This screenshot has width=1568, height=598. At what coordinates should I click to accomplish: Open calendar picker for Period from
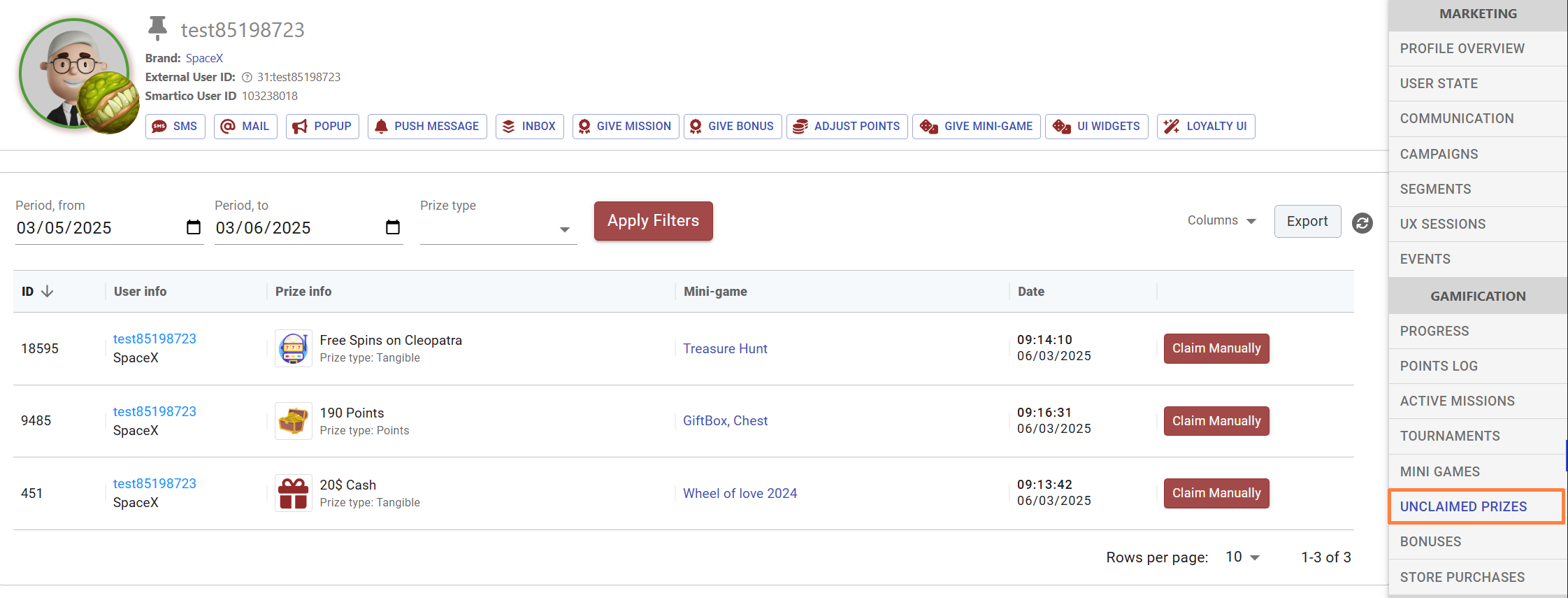[x=194, y=227]
